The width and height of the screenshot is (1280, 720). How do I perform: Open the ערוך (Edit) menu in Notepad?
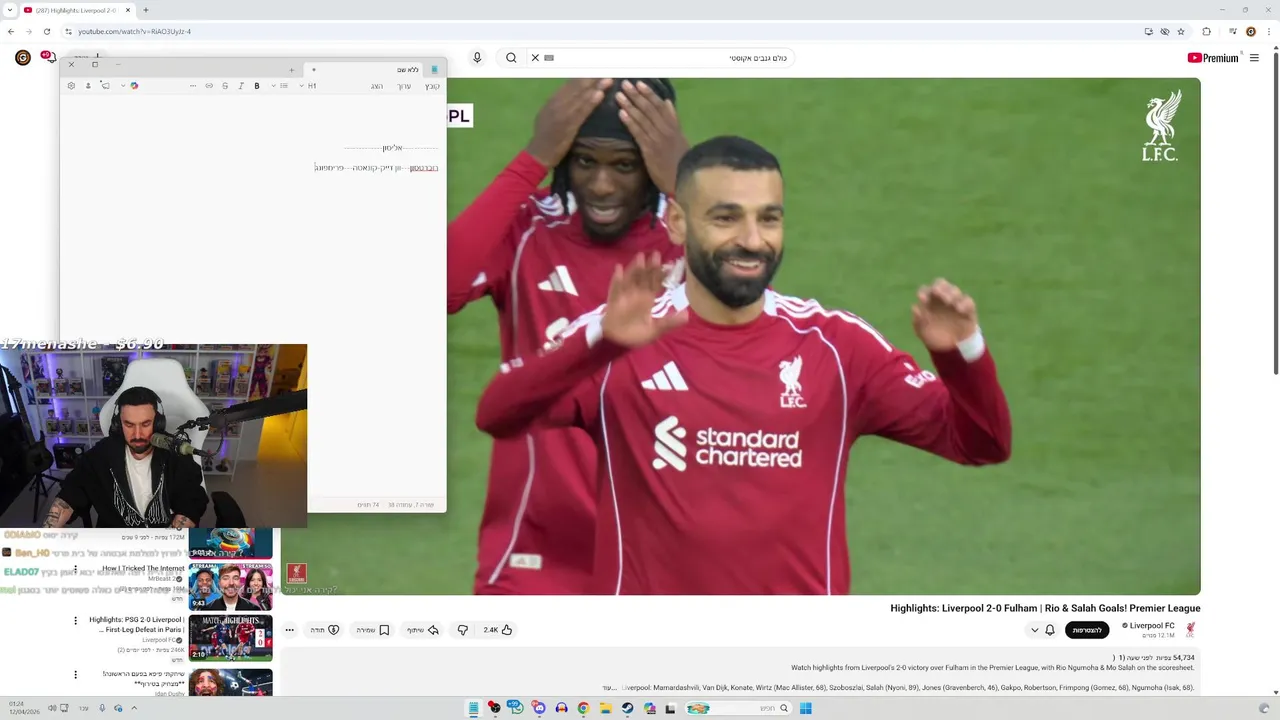pyautogui.click(x=404, y=86)
